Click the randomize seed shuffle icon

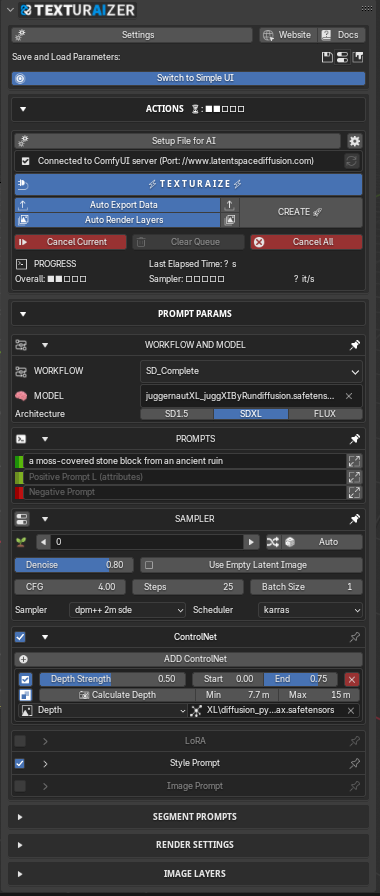pos(274,542)
